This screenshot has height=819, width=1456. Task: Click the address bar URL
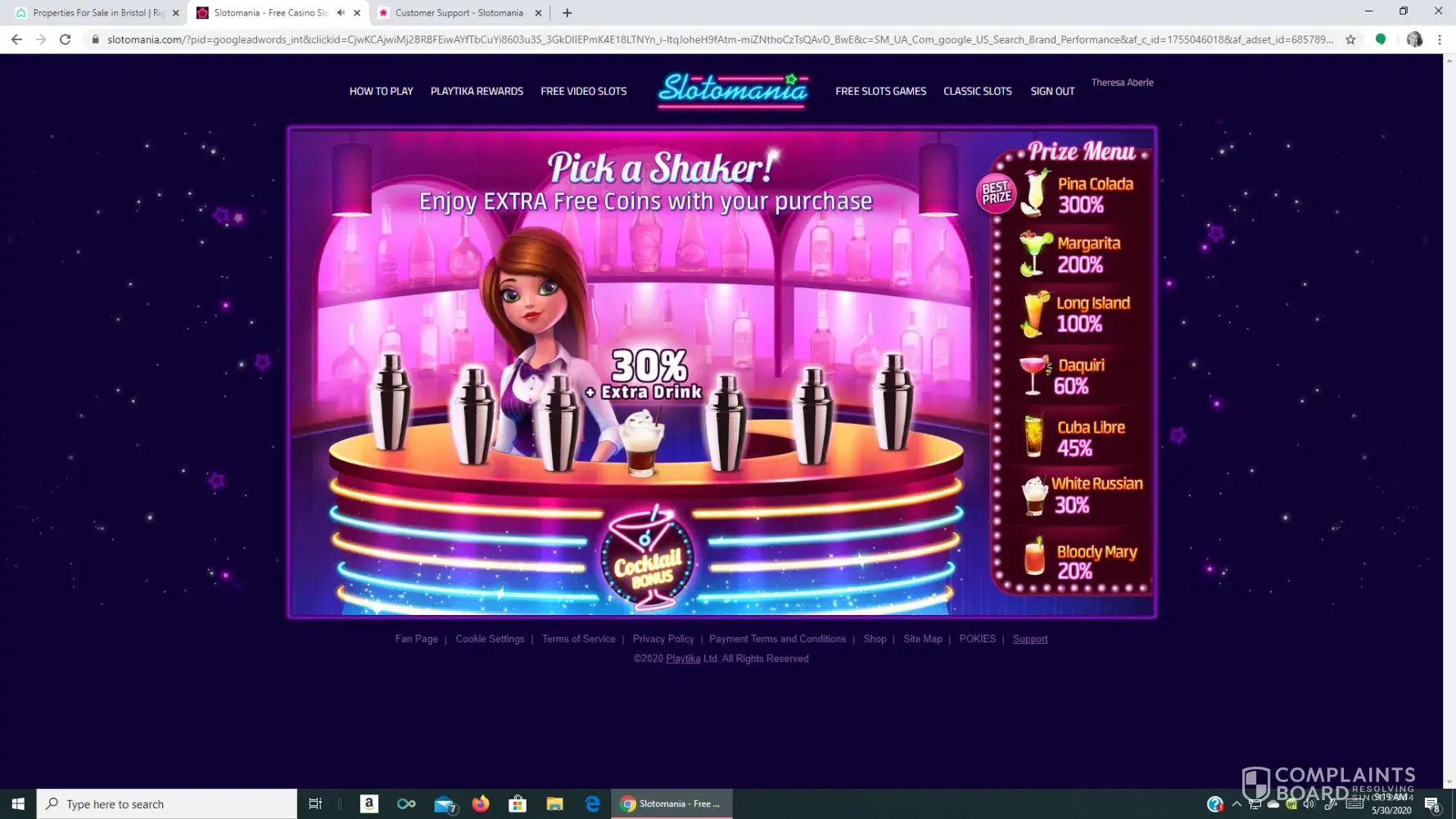coord(720,39)
